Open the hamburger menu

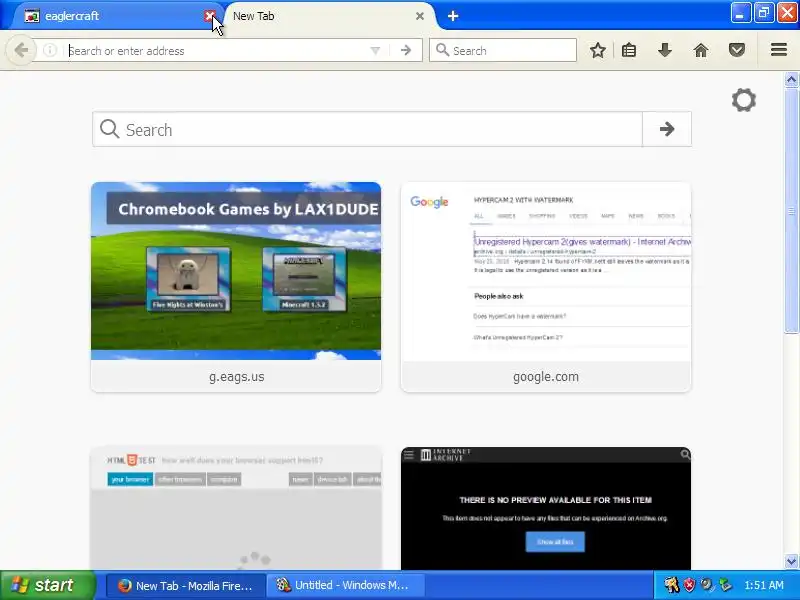coord(779,50)
